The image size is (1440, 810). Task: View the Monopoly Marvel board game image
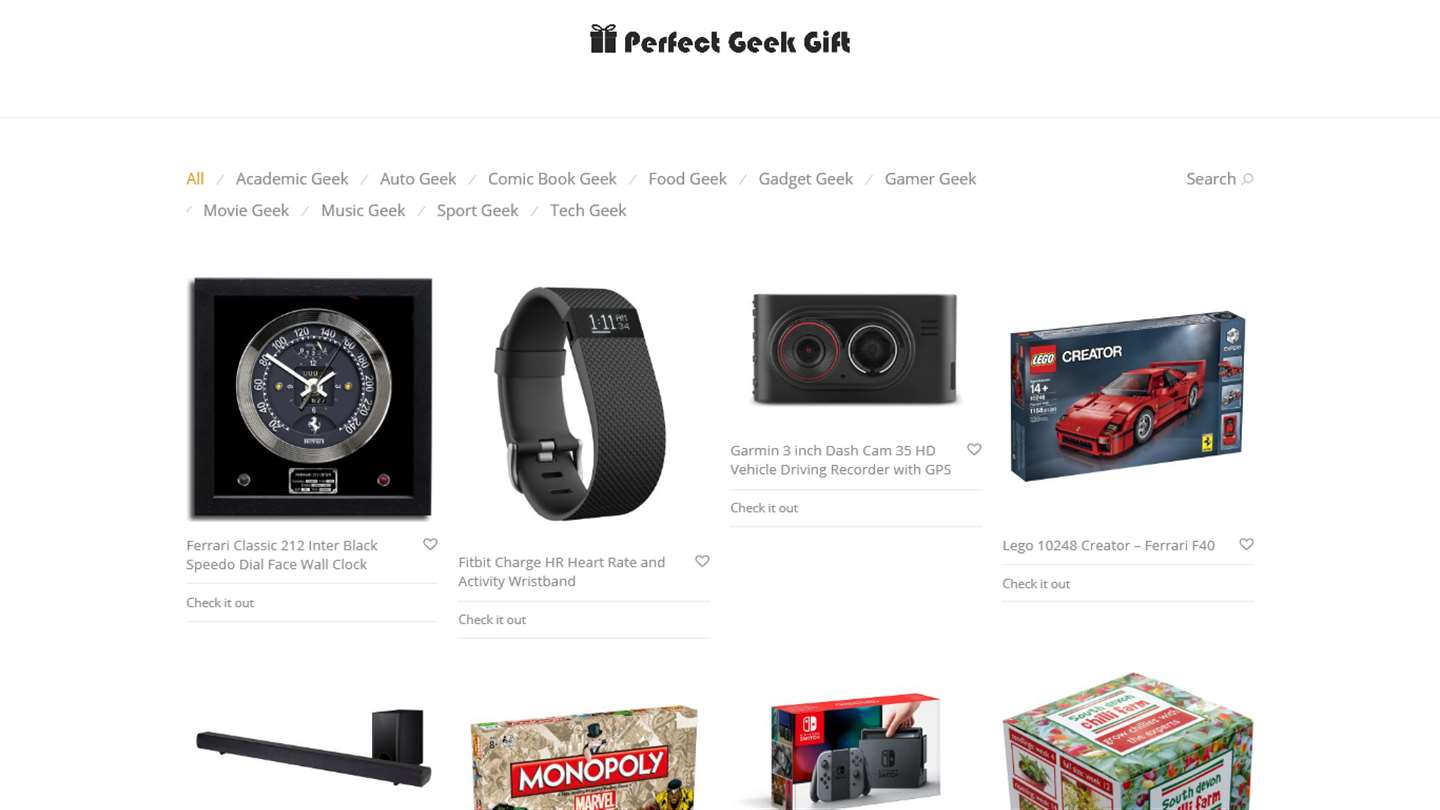(x=584, y=757)
